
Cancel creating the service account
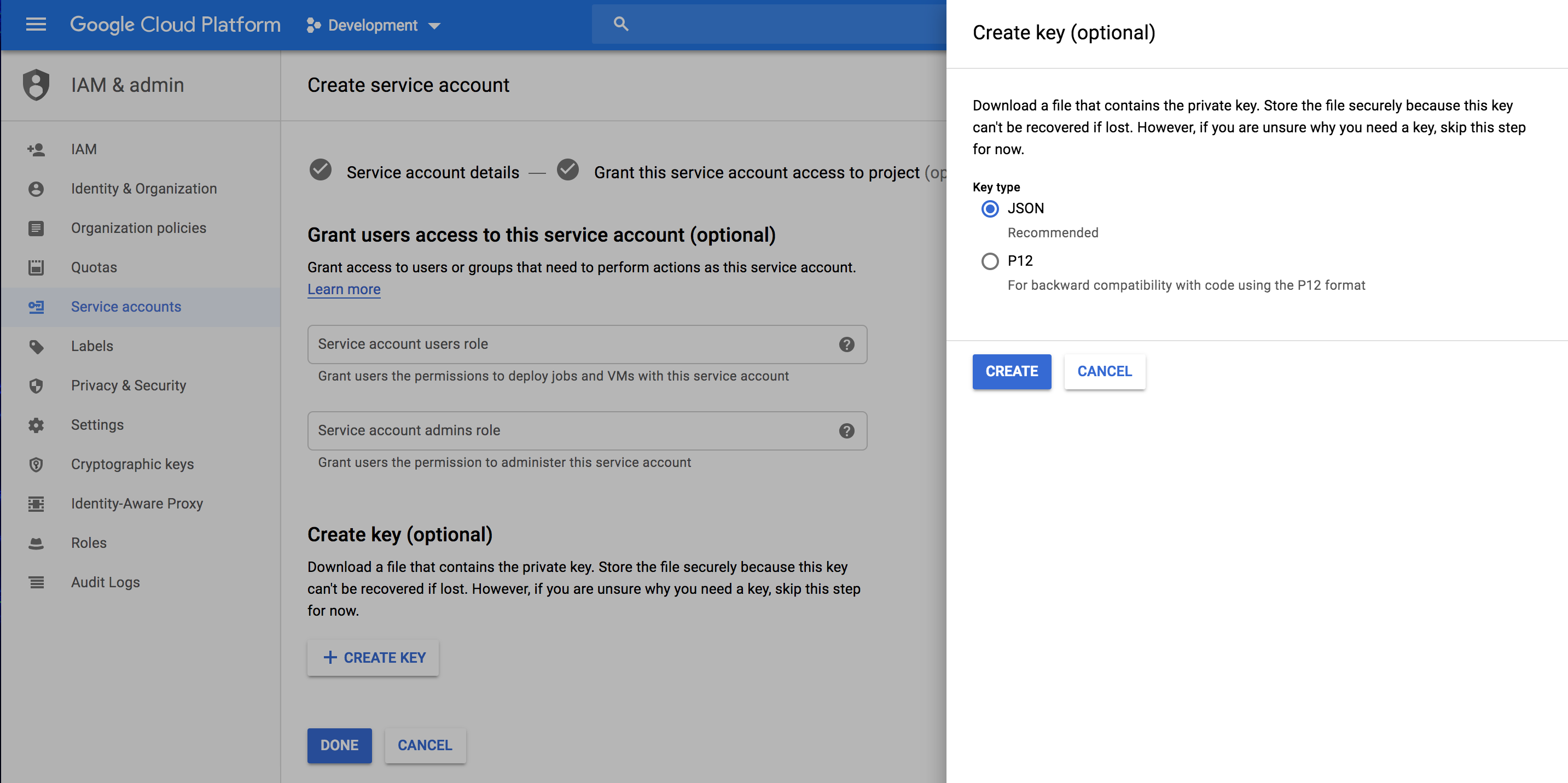(425, 745)
